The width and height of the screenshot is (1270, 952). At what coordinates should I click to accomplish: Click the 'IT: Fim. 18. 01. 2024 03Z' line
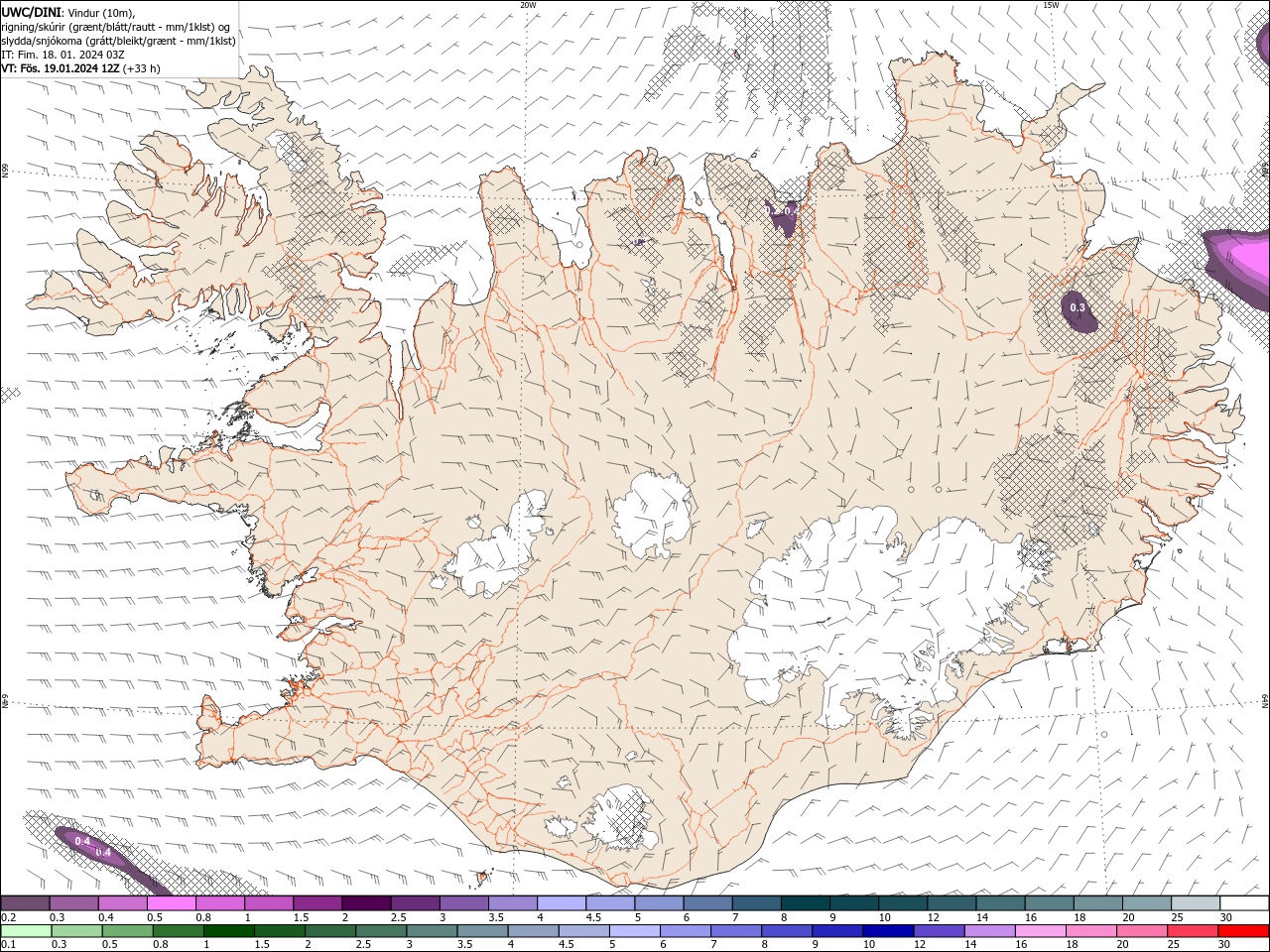[63, 55]
